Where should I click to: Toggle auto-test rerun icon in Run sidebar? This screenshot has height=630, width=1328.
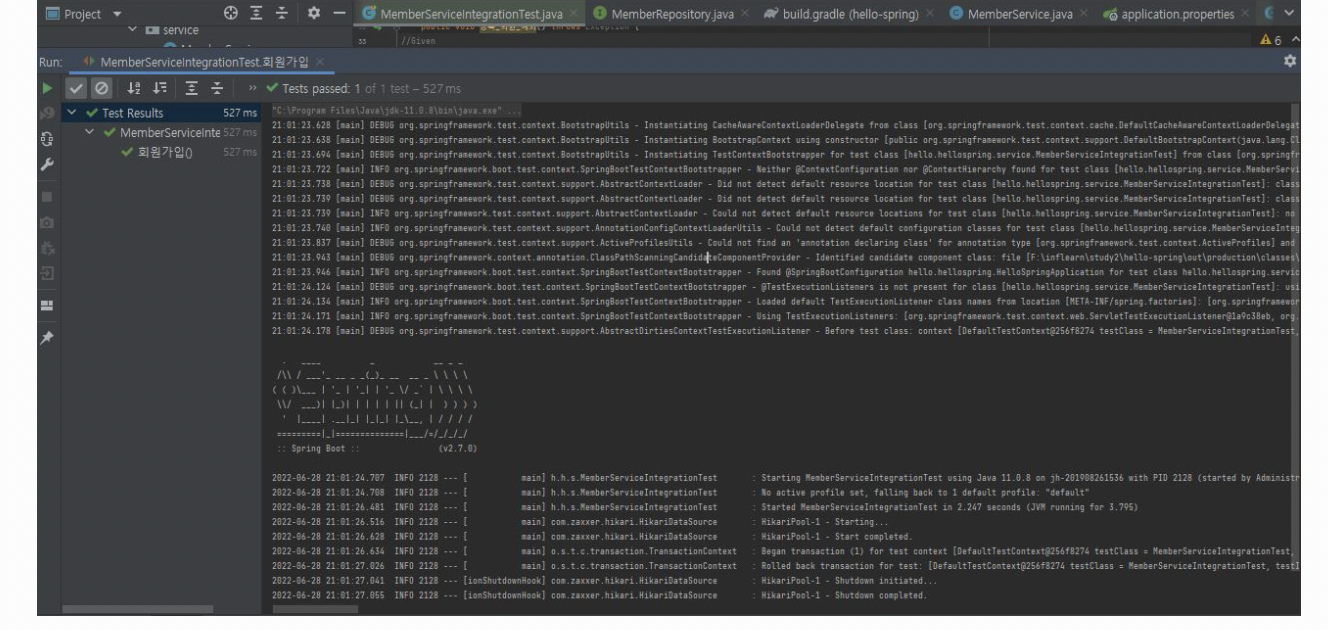[x=49, y=139]
